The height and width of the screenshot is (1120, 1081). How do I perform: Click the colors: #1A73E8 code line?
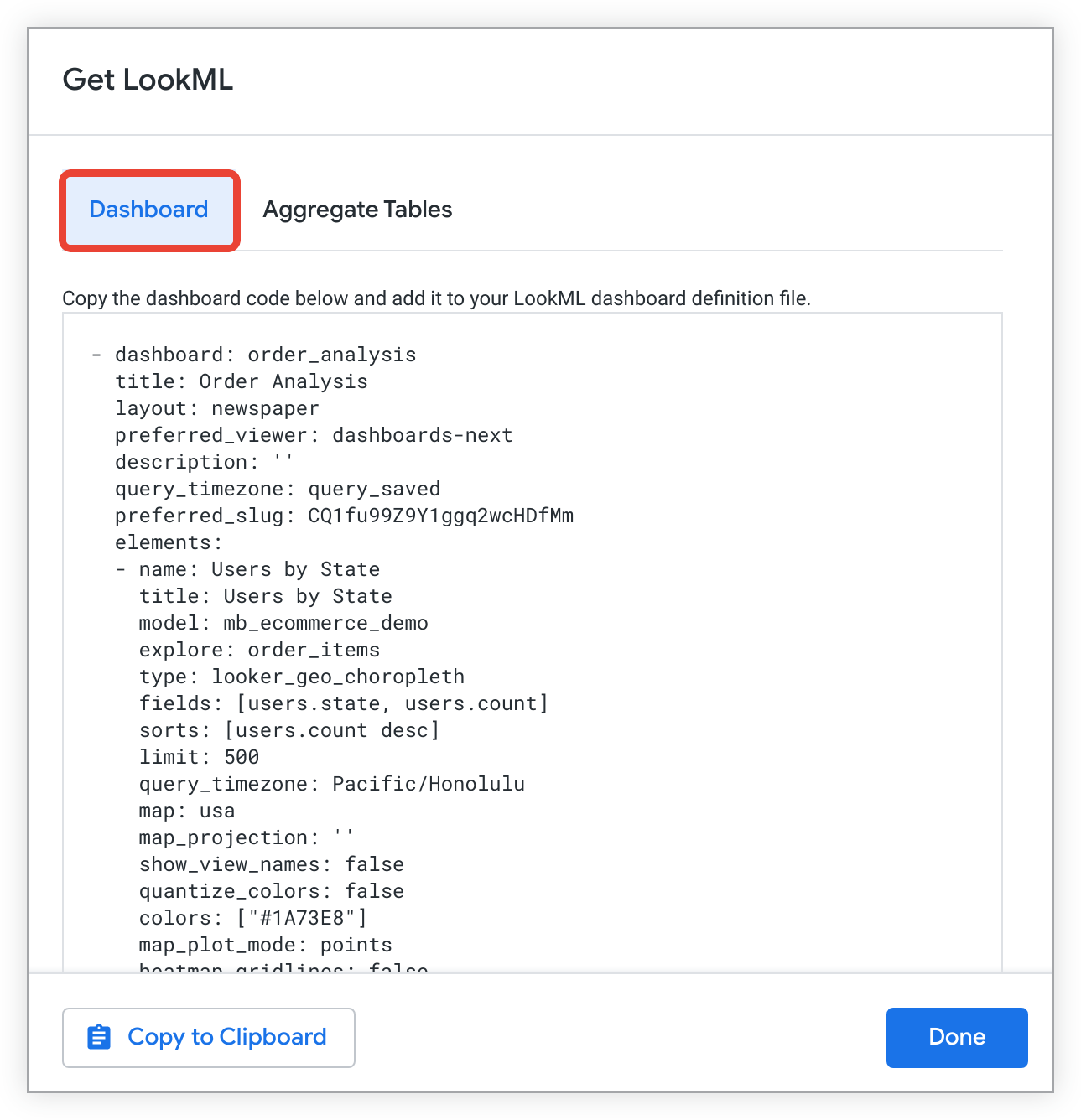[x=252, y=918]
